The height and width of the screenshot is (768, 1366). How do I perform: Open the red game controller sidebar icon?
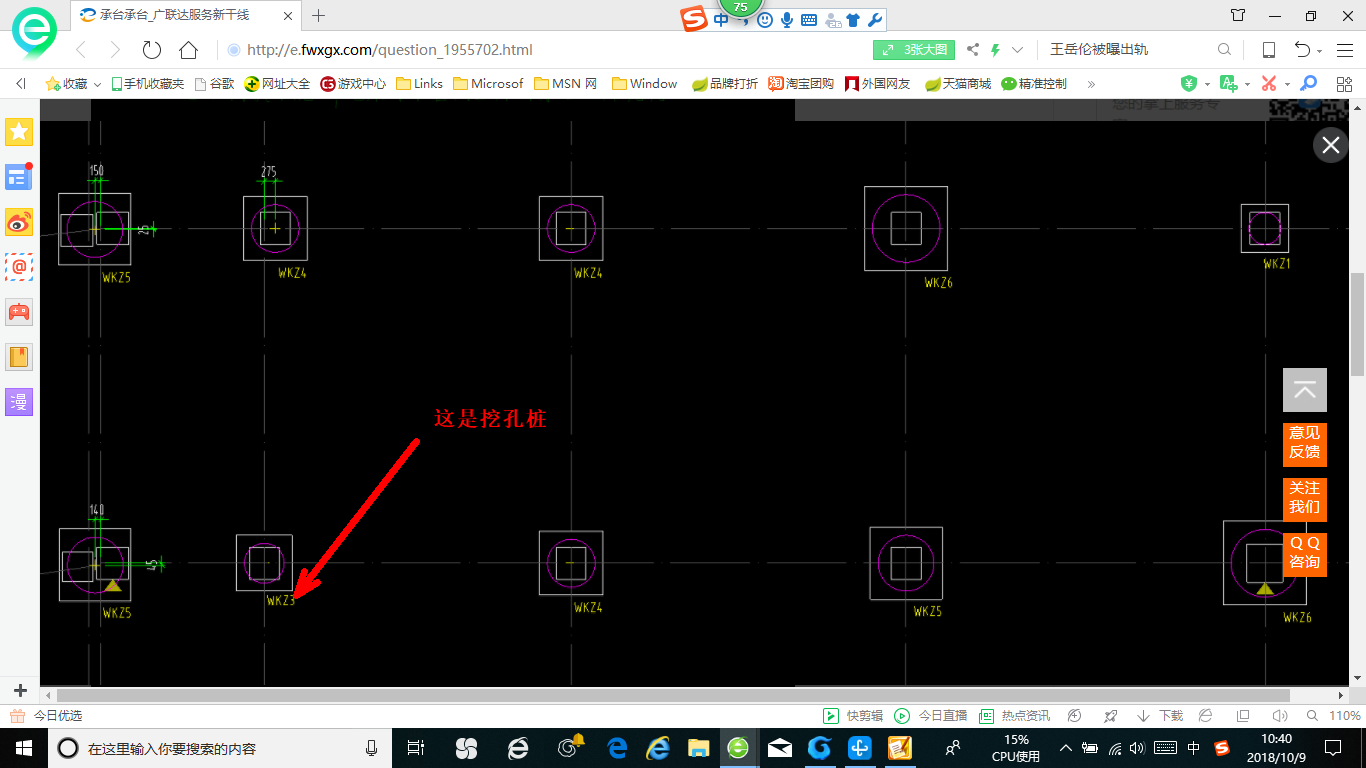tap(19, 312)
